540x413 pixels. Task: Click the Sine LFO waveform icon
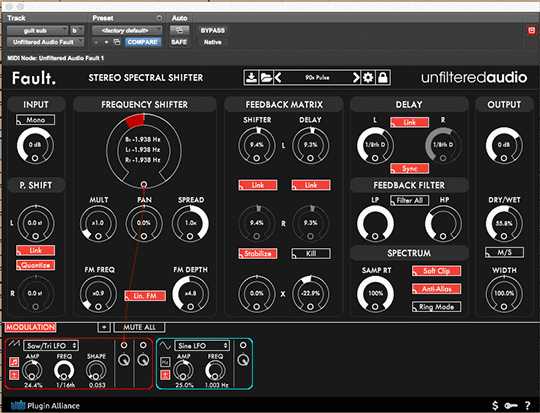coord(166,345)
